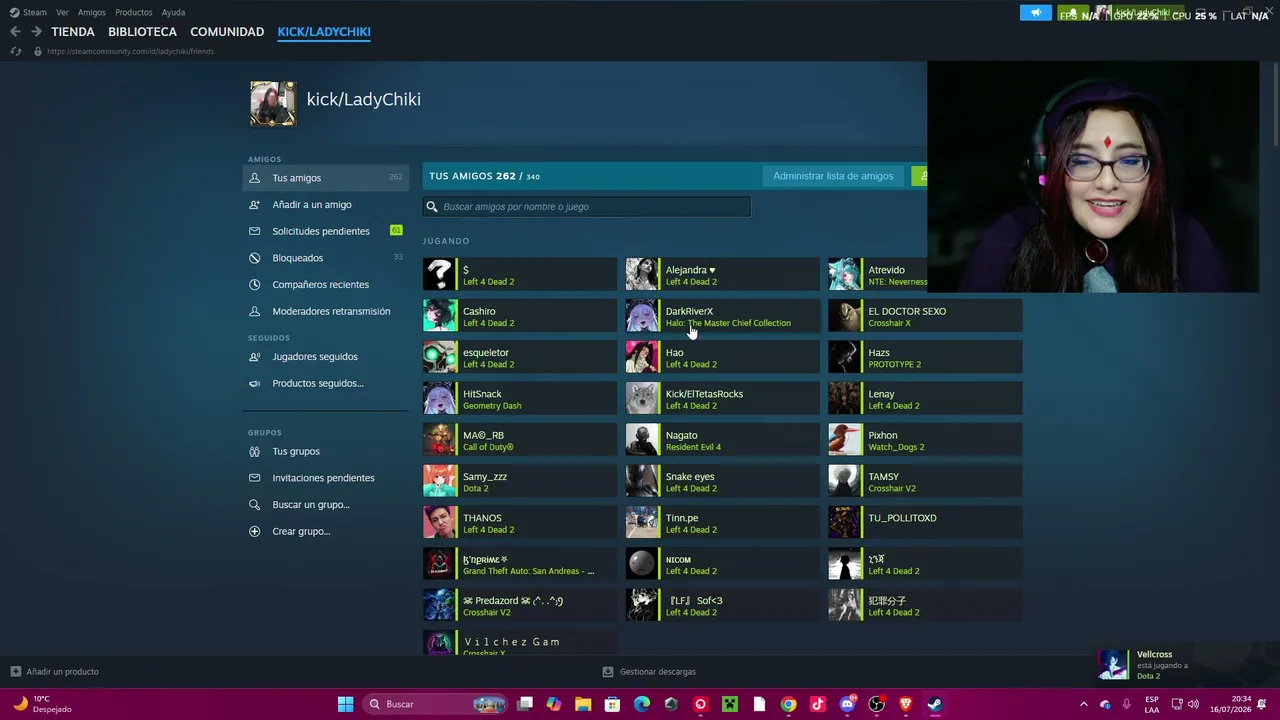This screenshot has height=720, width=1280.
Task: Open friend Pixhon's card
Action: coord(925,440)
